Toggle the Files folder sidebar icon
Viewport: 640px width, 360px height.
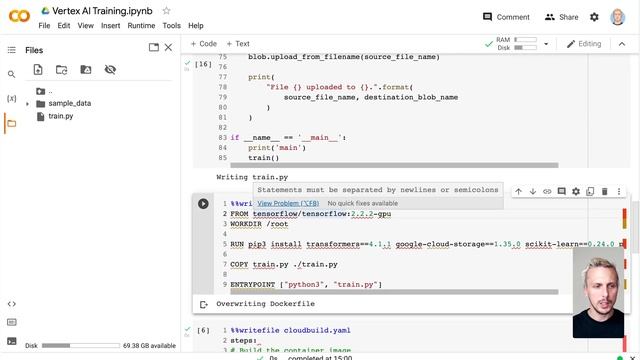(x=11, y=123)
